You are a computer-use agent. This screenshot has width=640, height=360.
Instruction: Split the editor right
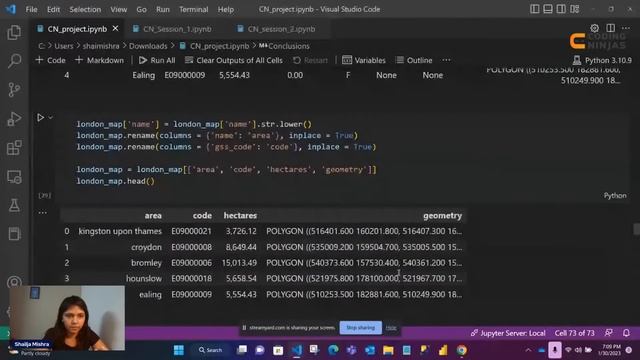tap(611, 28)
